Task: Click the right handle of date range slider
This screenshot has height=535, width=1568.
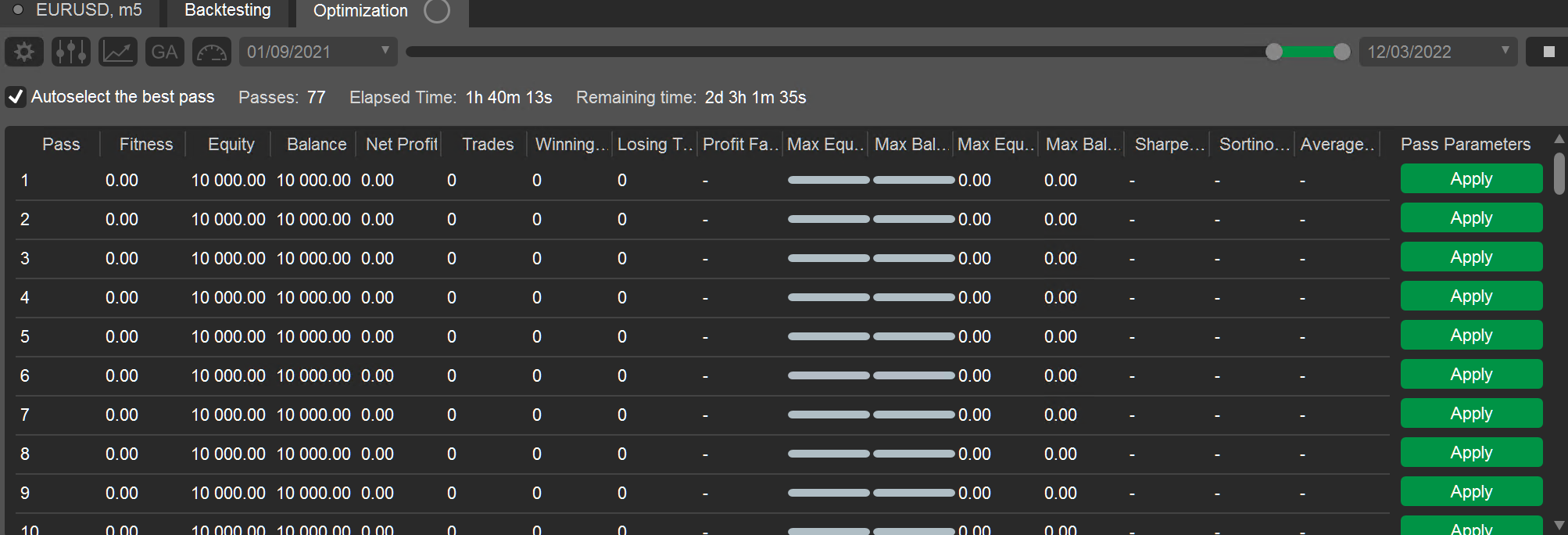Action: tap(1342, 52)
